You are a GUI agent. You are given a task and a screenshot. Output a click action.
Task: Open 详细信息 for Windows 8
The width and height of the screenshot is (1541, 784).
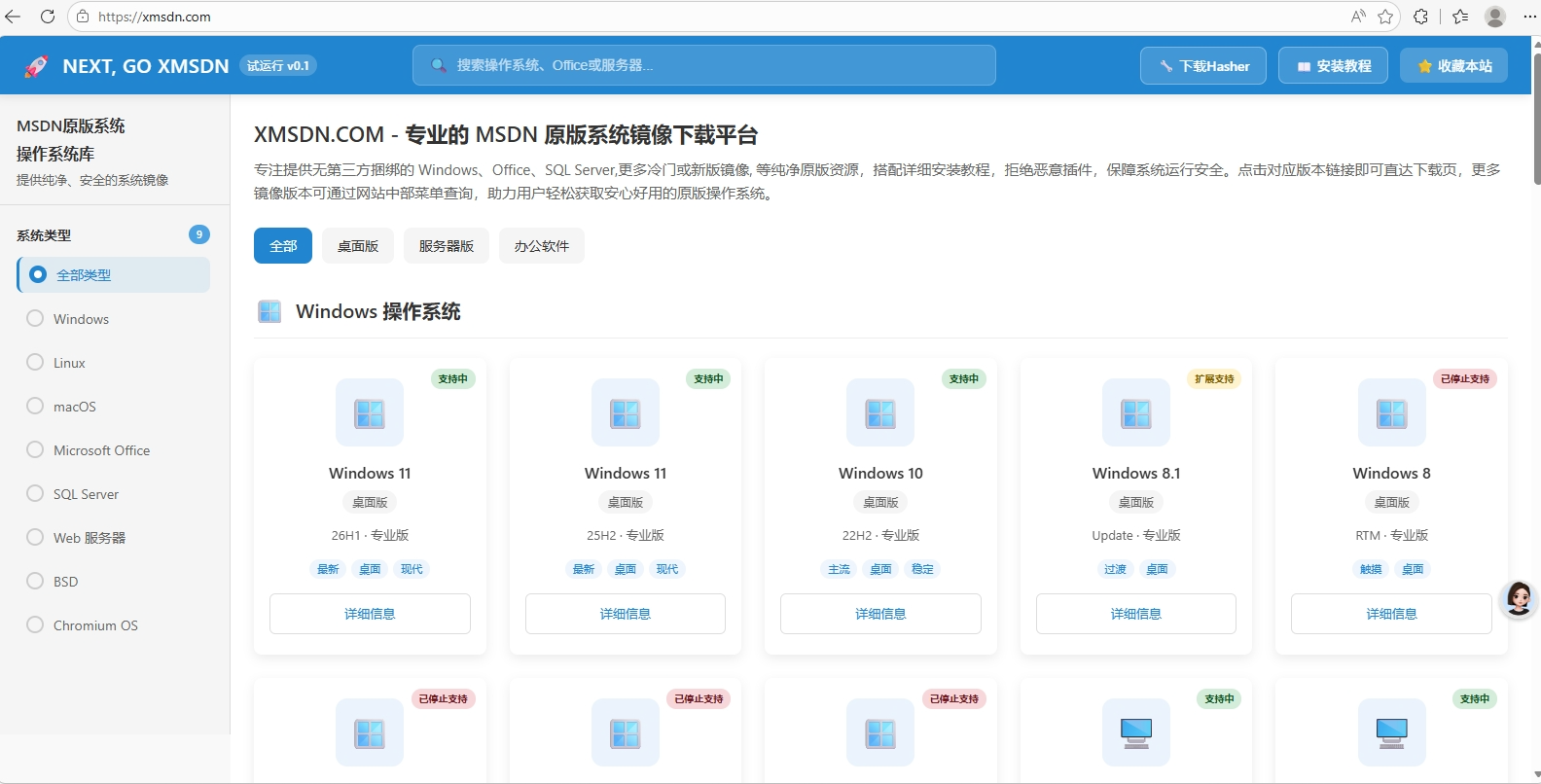1391,614
